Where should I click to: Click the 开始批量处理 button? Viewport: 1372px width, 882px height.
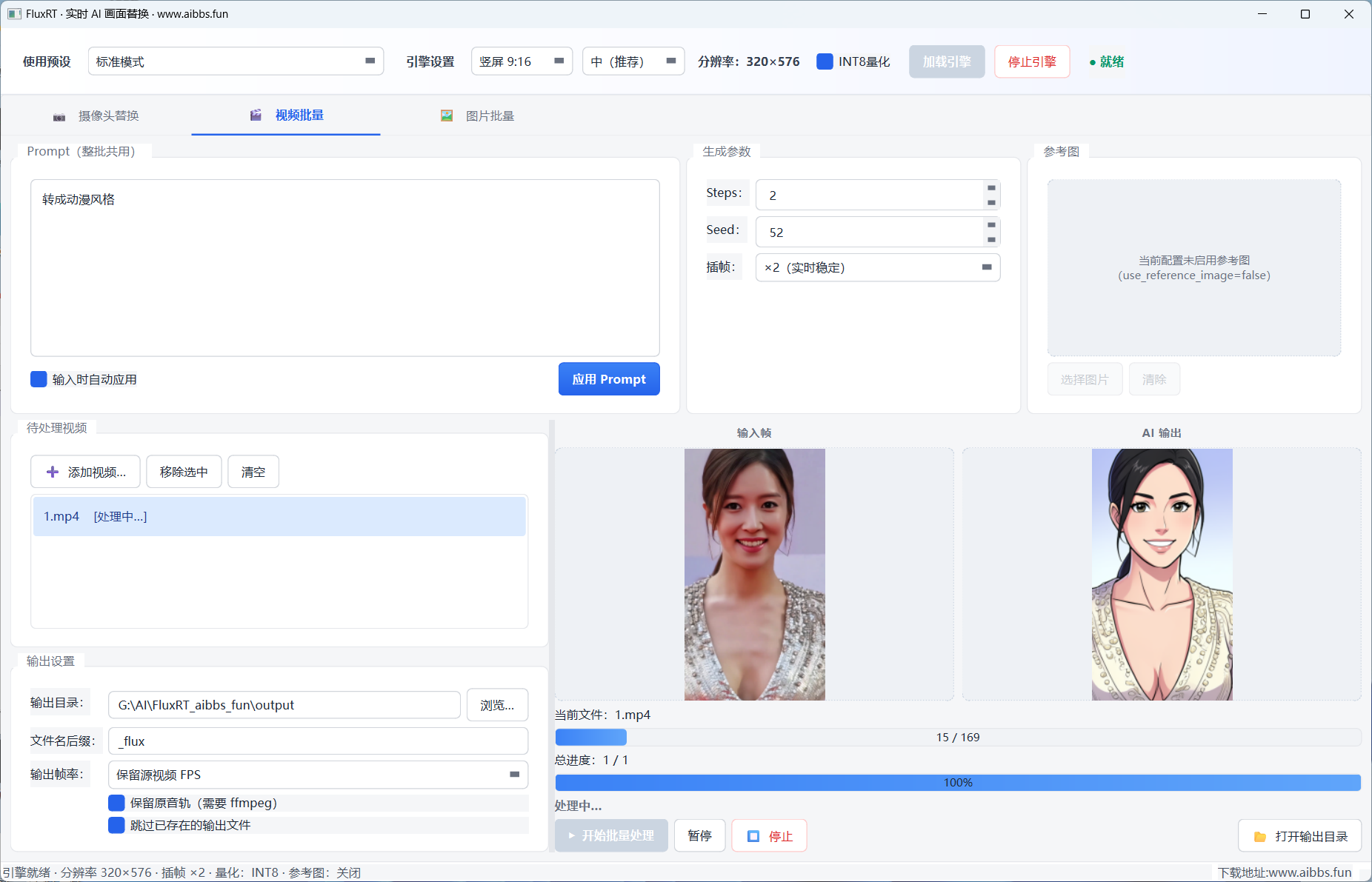pyautogui.click(x=611, y=835)
